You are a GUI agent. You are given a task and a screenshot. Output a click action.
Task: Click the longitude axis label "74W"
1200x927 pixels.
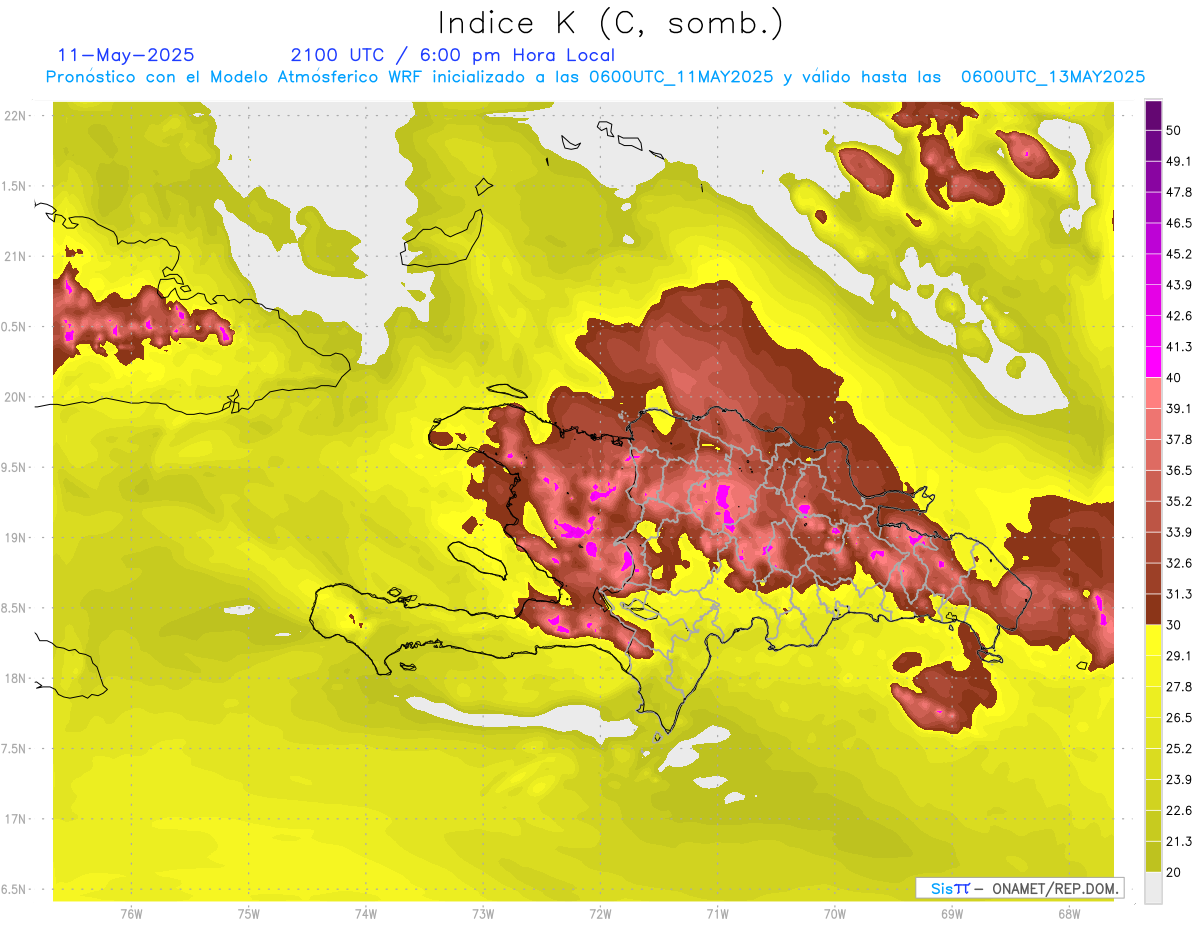pos(366,913)
